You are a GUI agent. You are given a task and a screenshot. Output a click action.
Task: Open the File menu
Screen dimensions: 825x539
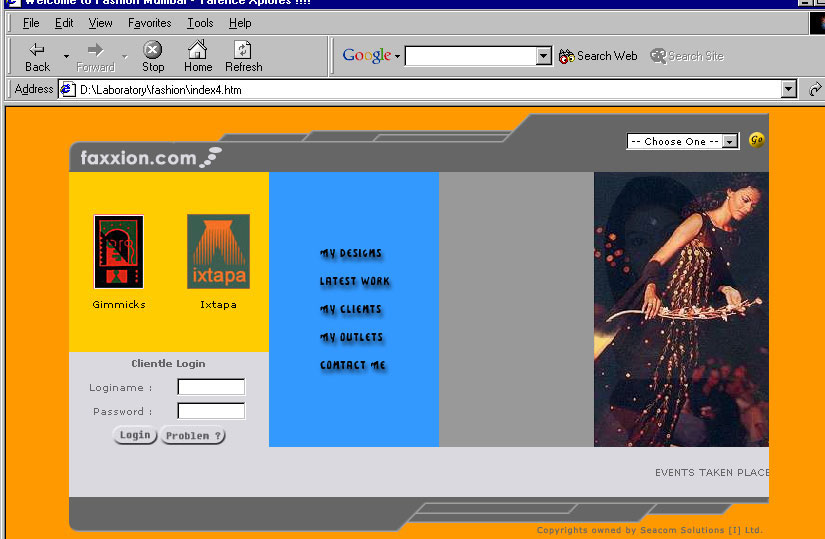pos(31,23)
